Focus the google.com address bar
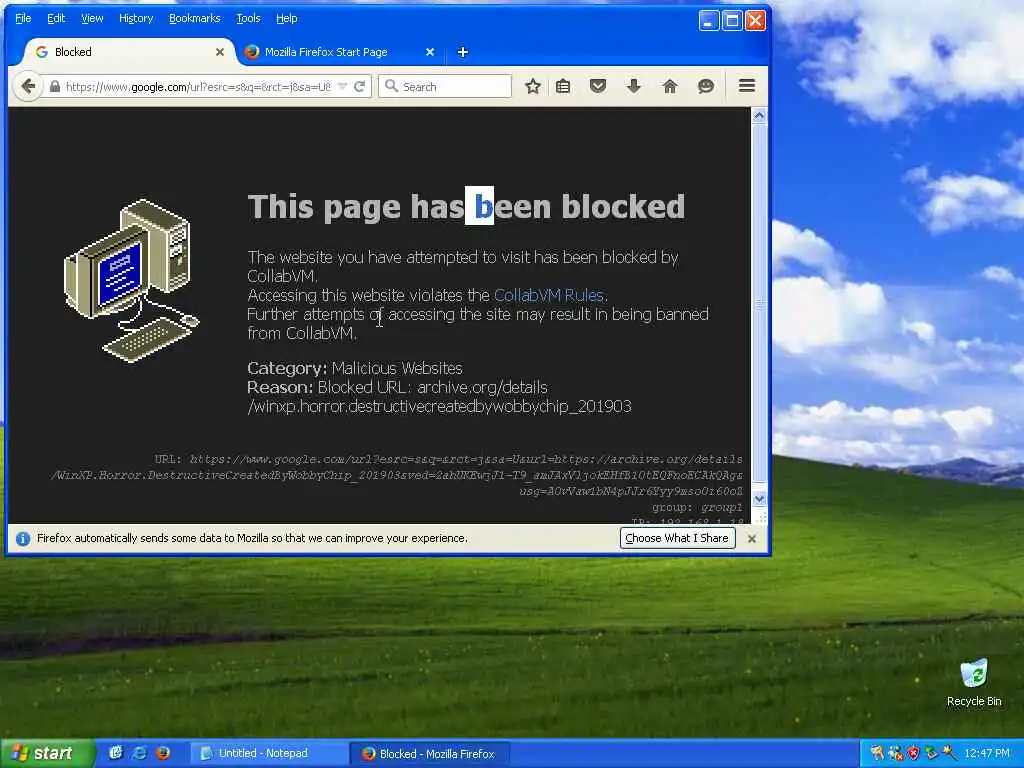The height and width of the screenshot is (768, 1024). [x=198, y=86]
